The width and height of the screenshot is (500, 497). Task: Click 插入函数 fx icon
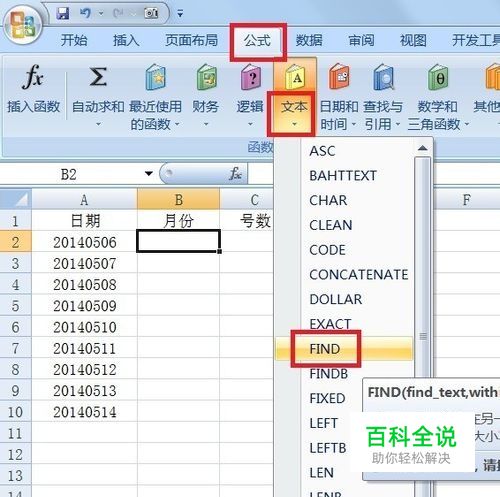coord(33,77)
